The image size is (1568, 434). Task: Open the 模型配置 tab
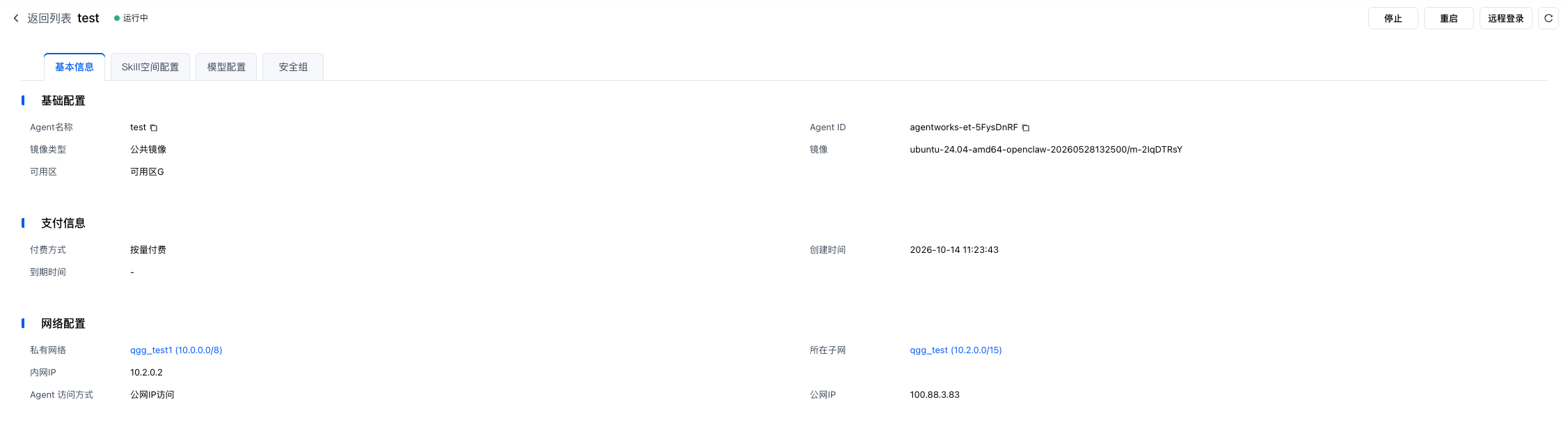point(226,67)
